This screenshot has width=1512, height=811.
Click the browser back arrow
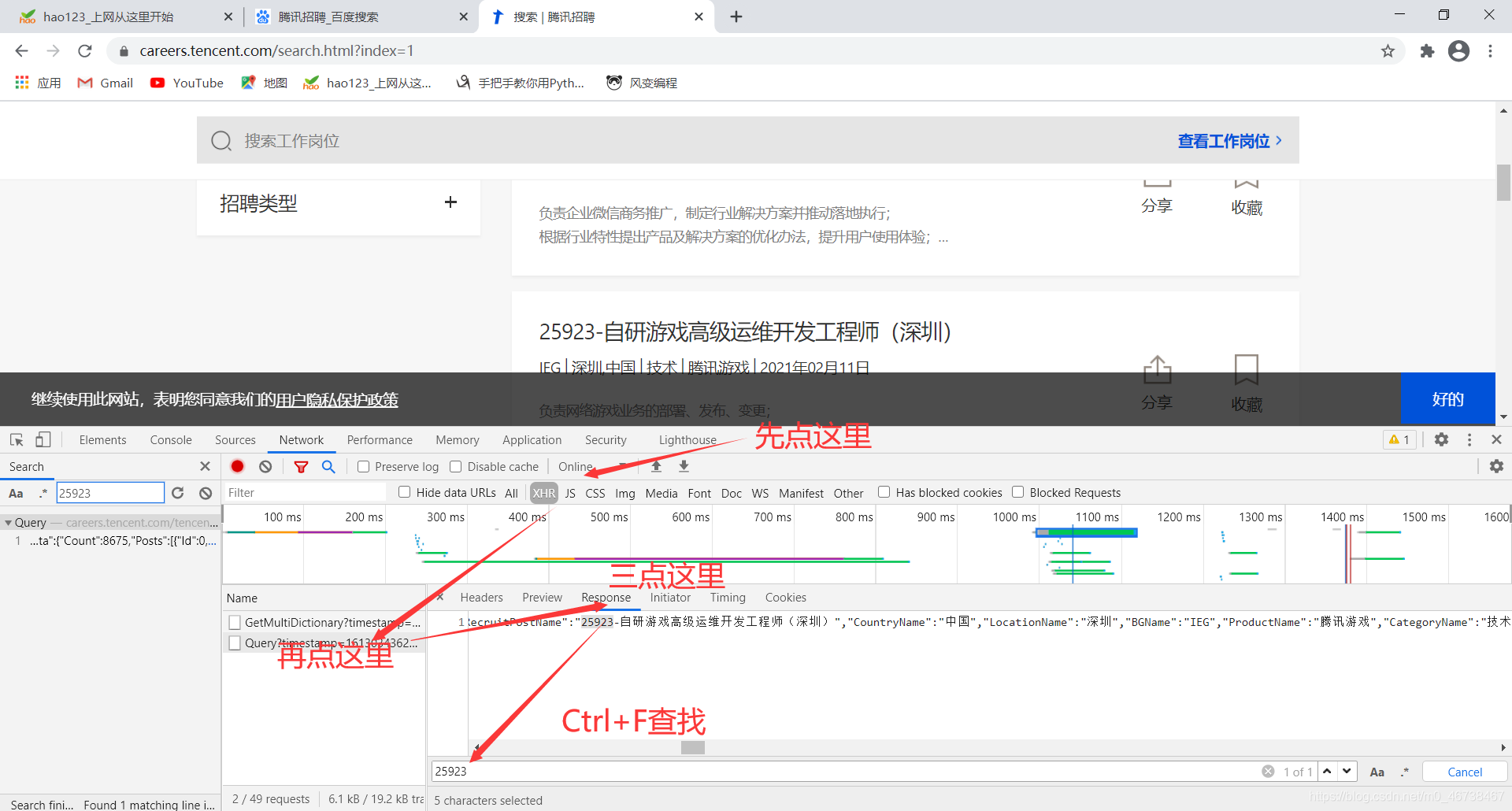pyautogui.click(x=21, y=50)
